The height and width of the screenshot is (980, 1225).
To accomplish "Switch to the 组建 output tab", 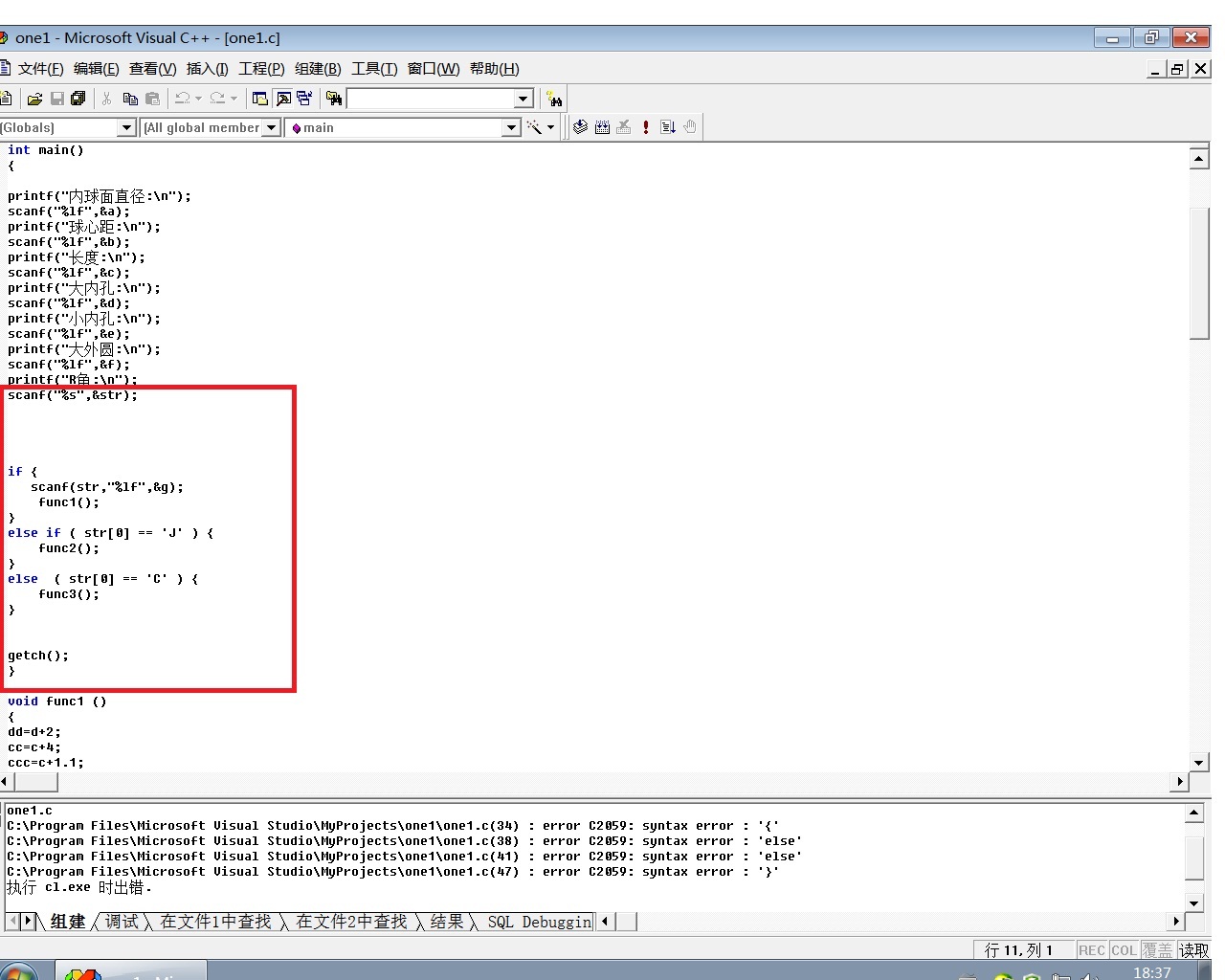I will 68,922.
